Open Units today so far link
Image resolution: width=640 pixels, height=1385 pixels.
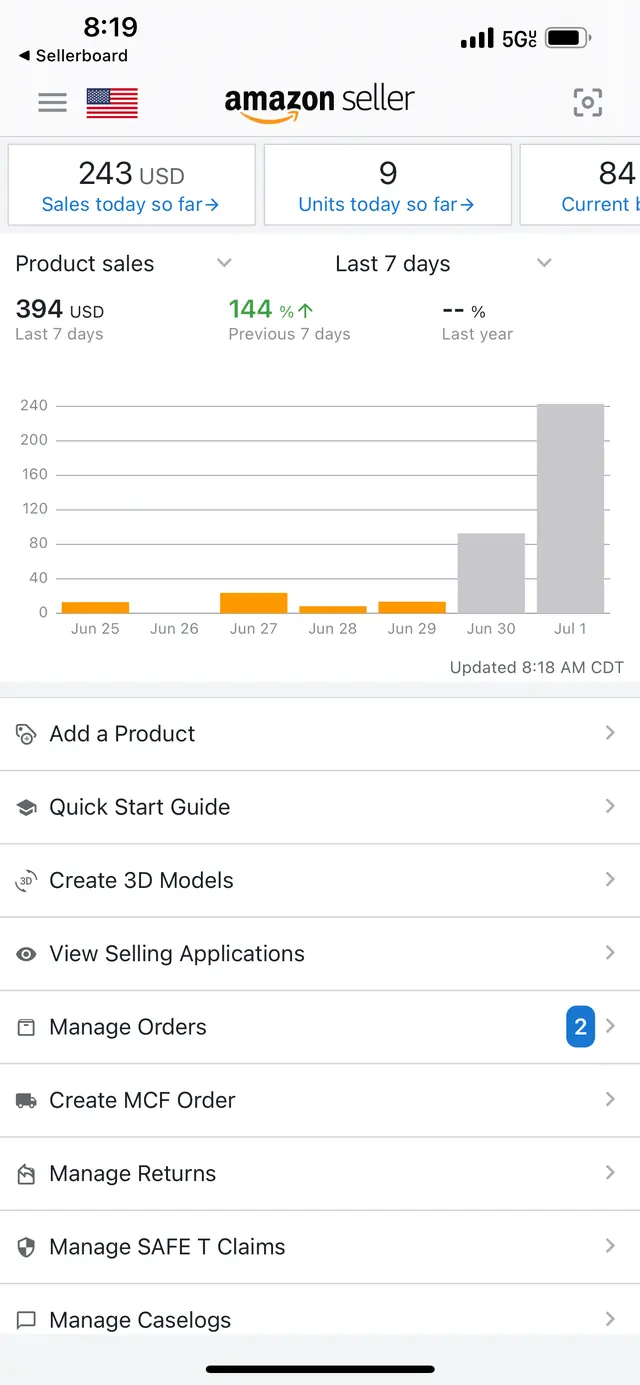point(387,204)
